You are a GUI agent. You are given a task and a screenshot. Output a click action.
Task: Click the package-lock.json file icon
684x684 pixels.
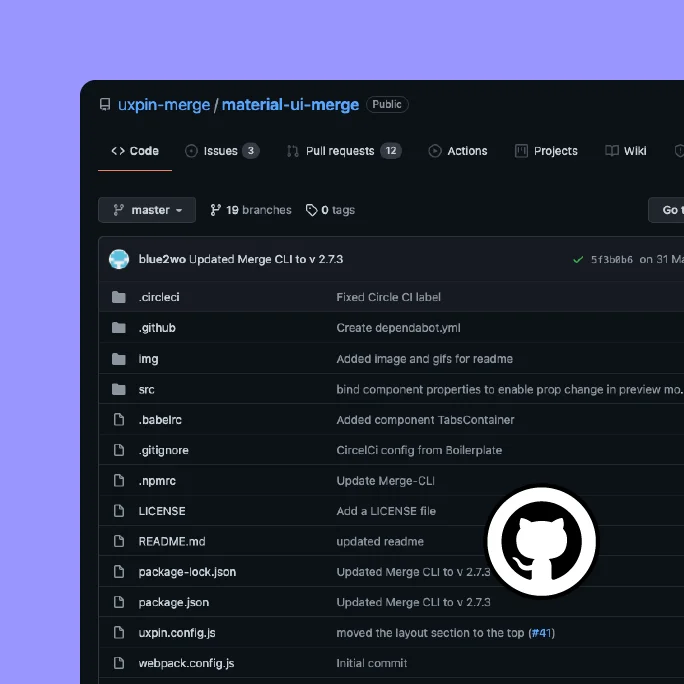119,571
